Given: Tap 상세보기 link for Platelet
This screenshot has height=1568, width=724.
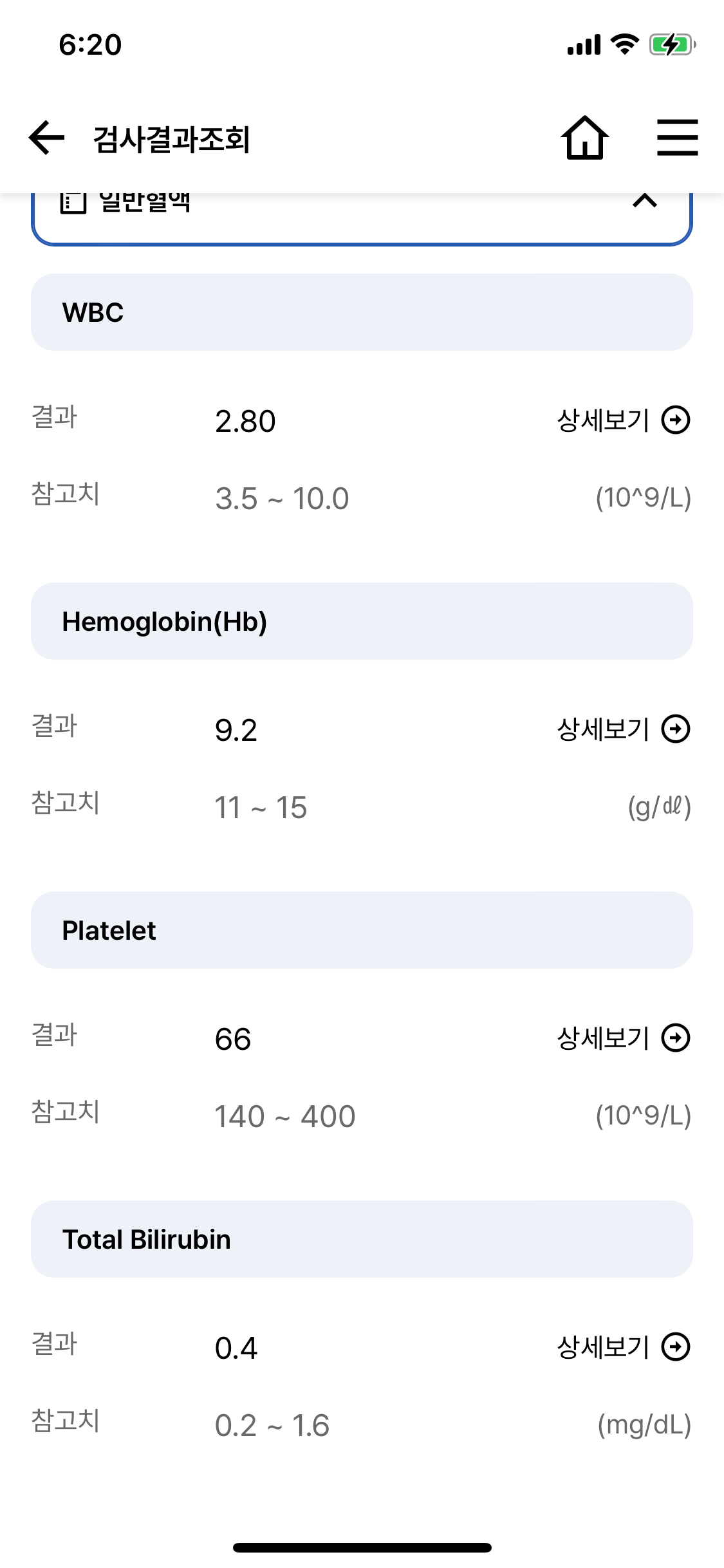Looking at the screenshot, I should pos(604,1038).
